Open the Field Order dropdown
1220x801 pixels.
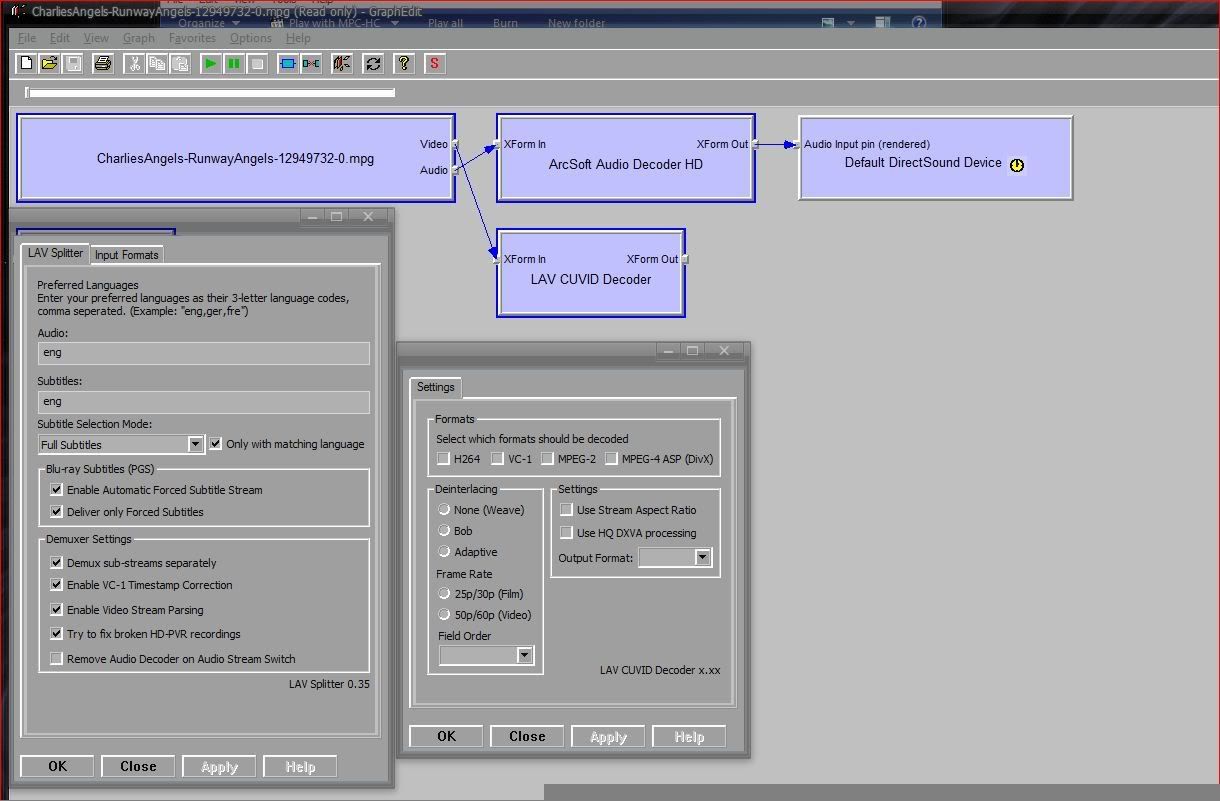(524, 655)
